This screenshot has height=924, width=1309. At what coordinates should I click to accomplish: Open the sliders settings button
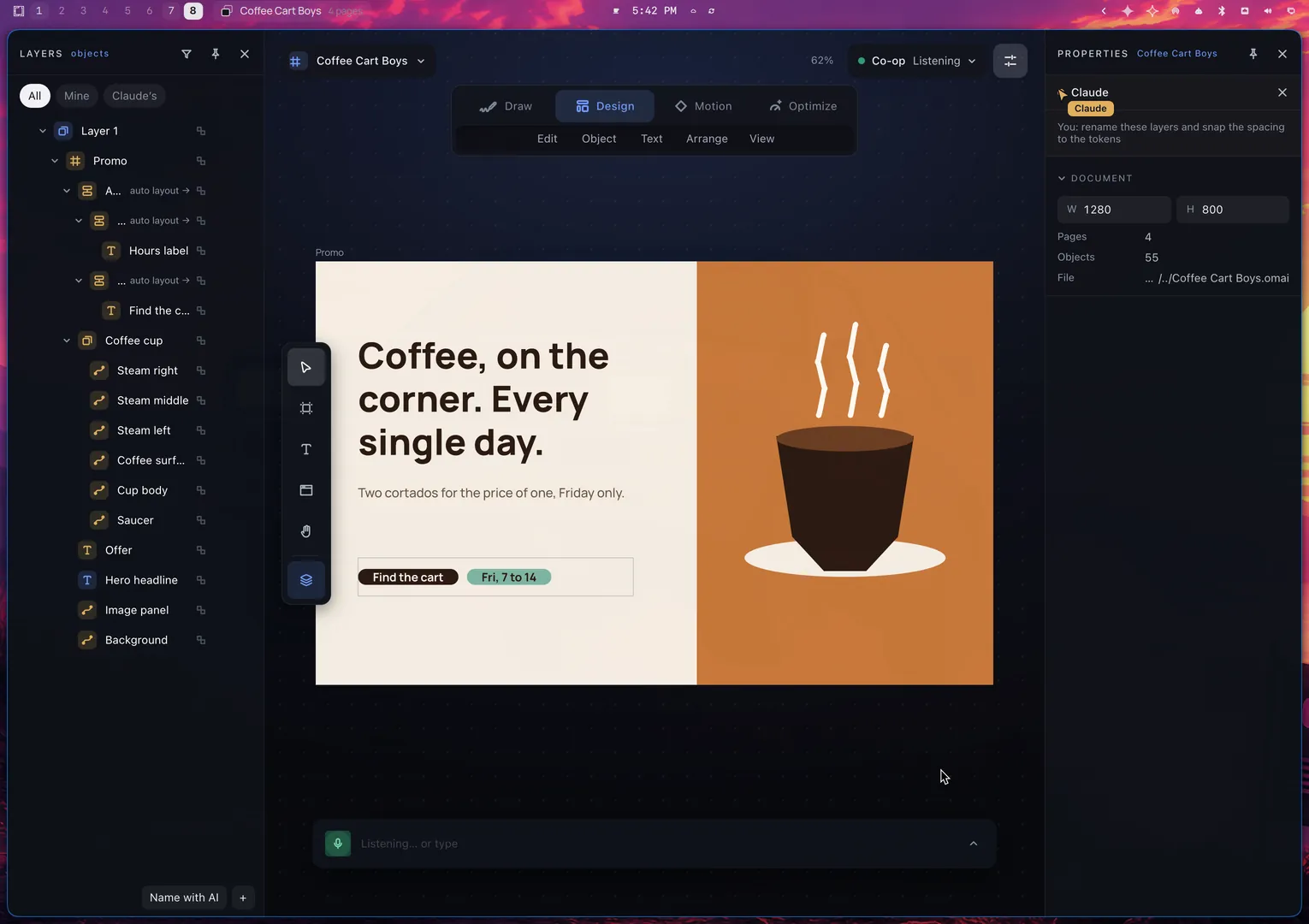pyautogui.click(x=1010, y=61)
